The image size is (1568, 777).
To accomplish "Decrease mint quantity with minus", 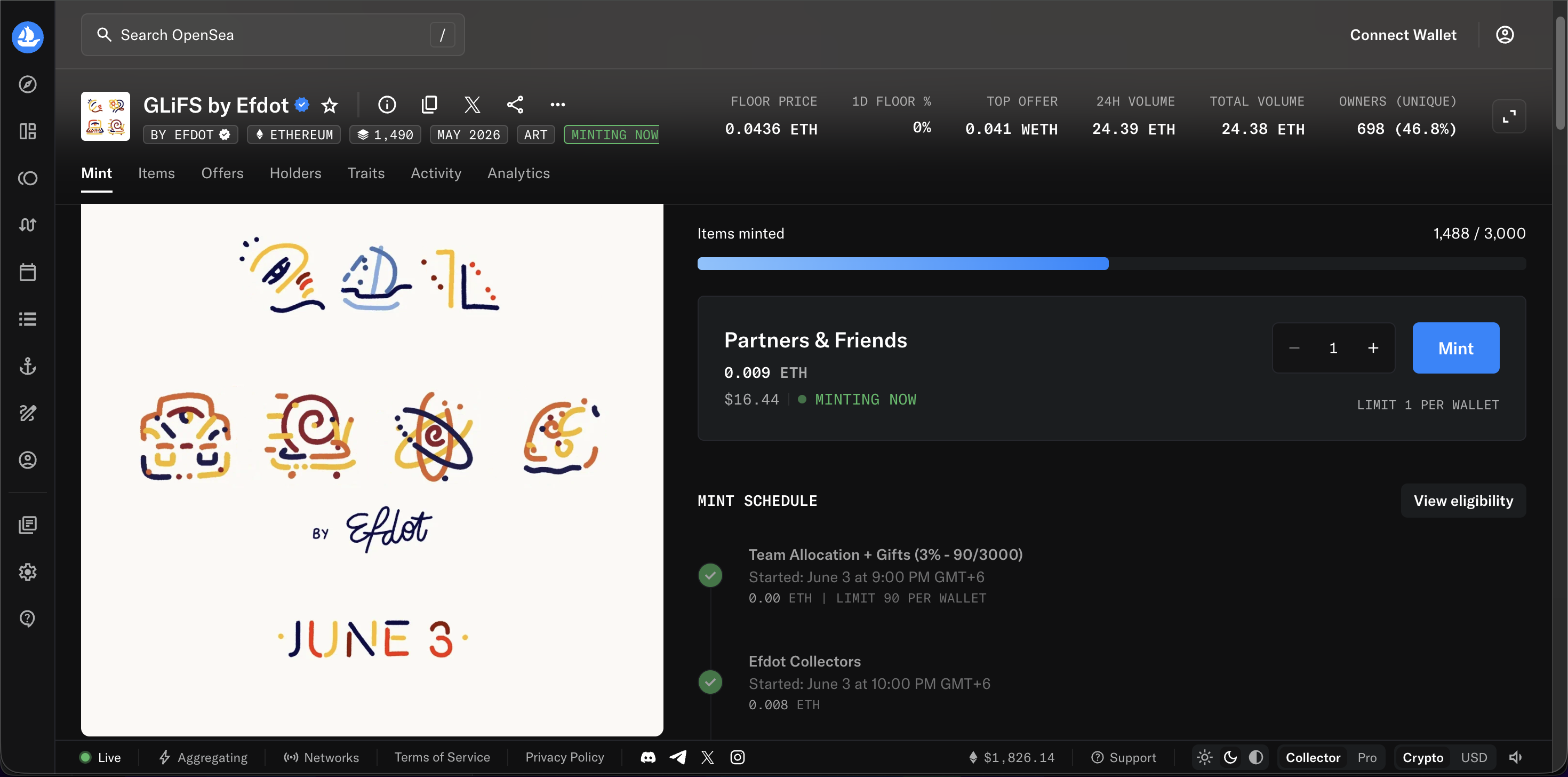I will point(1294,348).
